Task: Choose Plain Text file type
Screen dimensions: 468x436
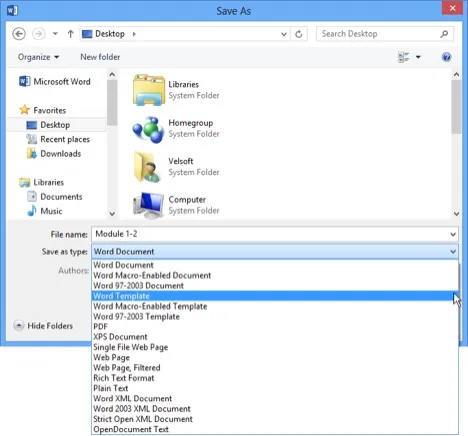Action: click(275, 388)
